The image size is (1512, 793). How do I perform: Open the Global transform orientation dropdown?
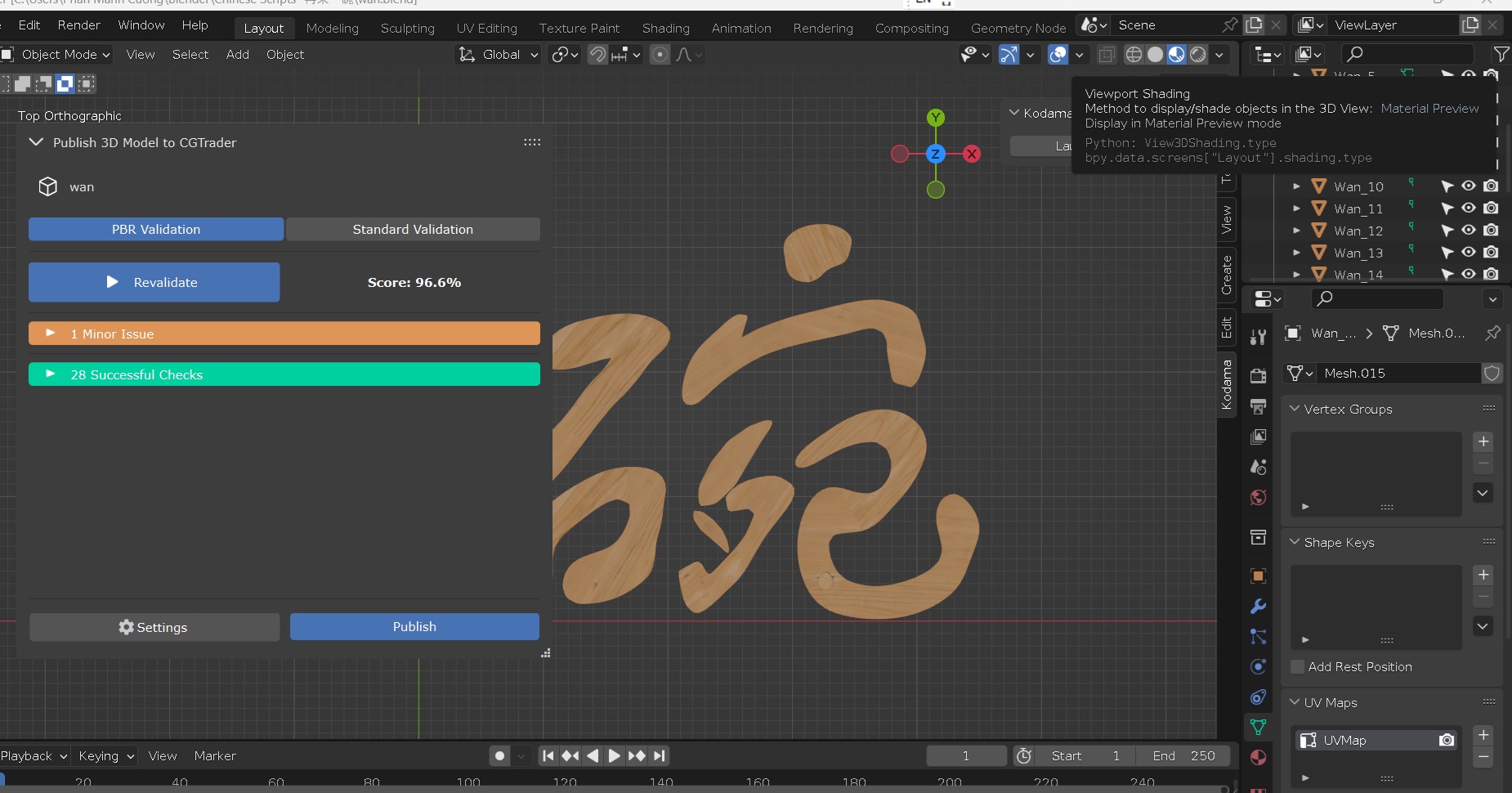click(499, 55)
